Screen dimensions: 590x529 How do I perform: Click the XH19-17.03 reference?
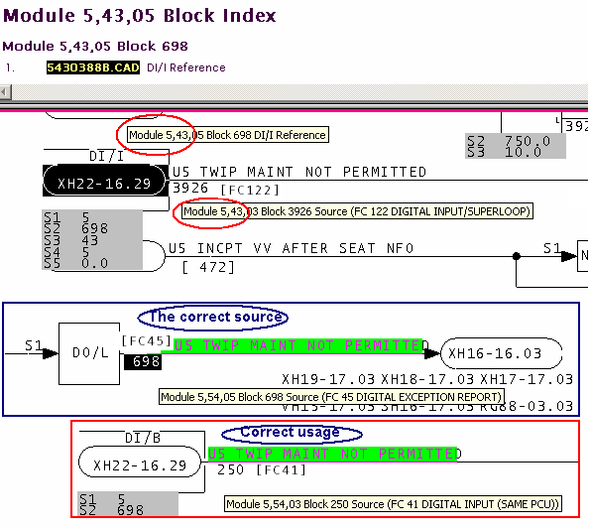[328, 379]
